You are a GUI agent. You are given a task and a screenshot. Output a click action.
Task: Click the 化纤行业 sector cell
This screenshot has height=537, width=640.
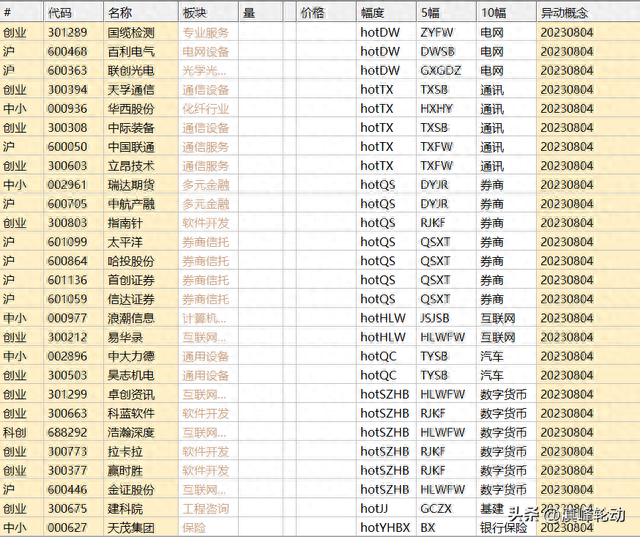pos(205,109)
